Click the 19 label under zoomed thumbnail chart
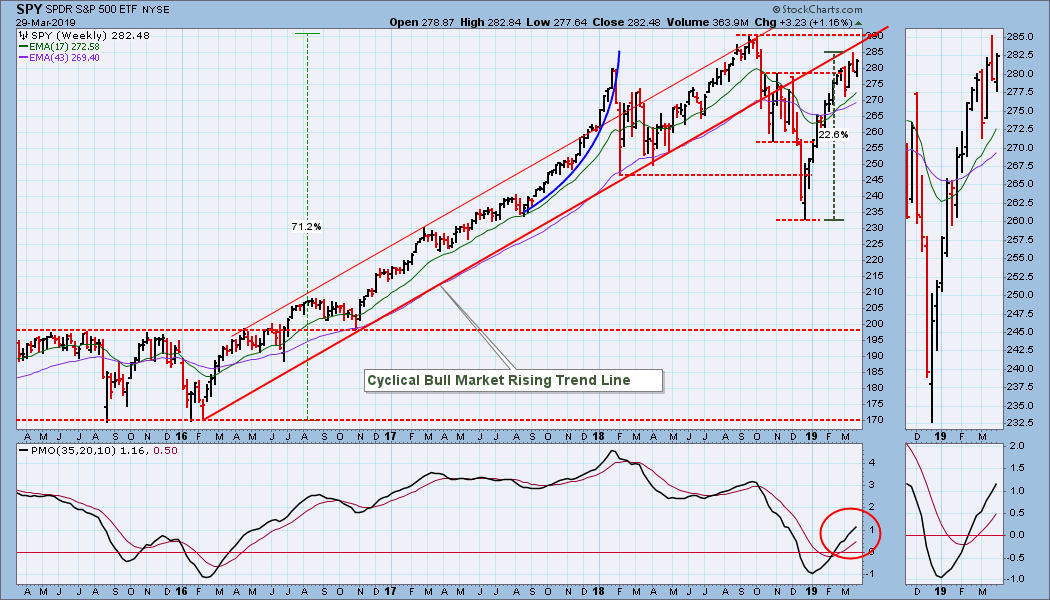Viewport: 1050px width, 600px height. [x=940, y=436]
